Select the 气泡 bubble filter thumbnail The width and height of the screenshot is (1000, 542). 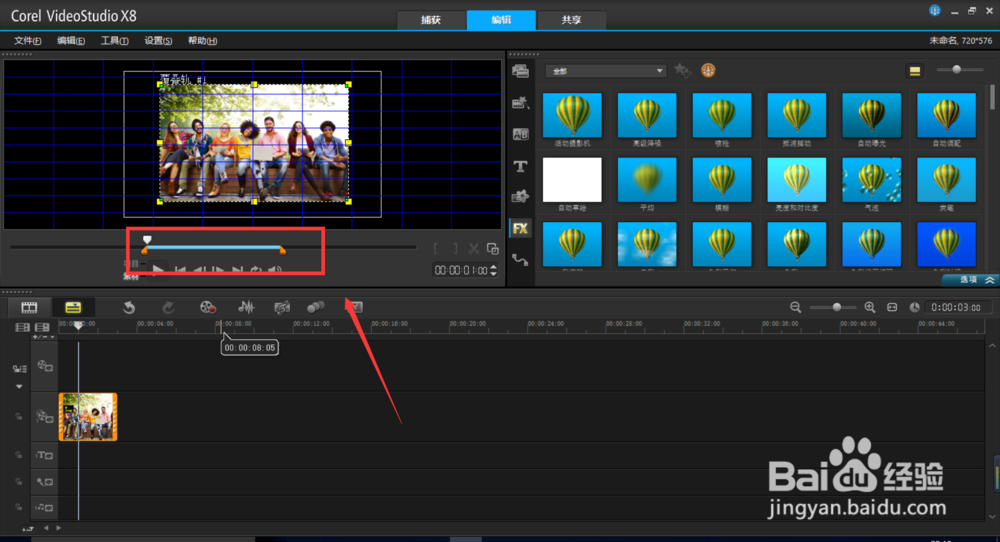pos(871,180)
